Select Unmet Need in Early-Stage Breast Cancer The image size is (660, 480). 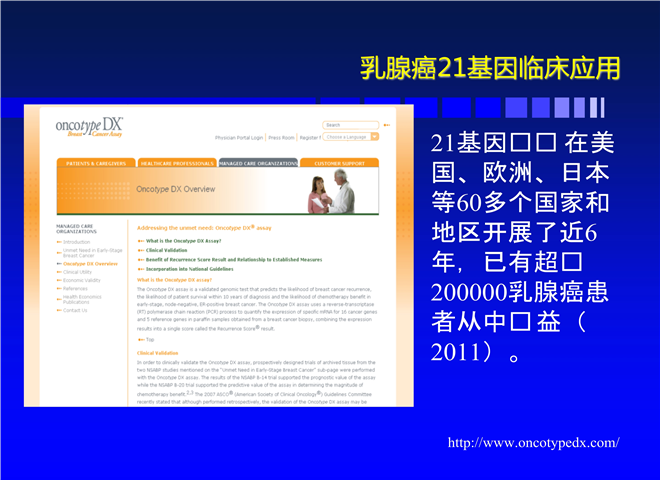91,252
